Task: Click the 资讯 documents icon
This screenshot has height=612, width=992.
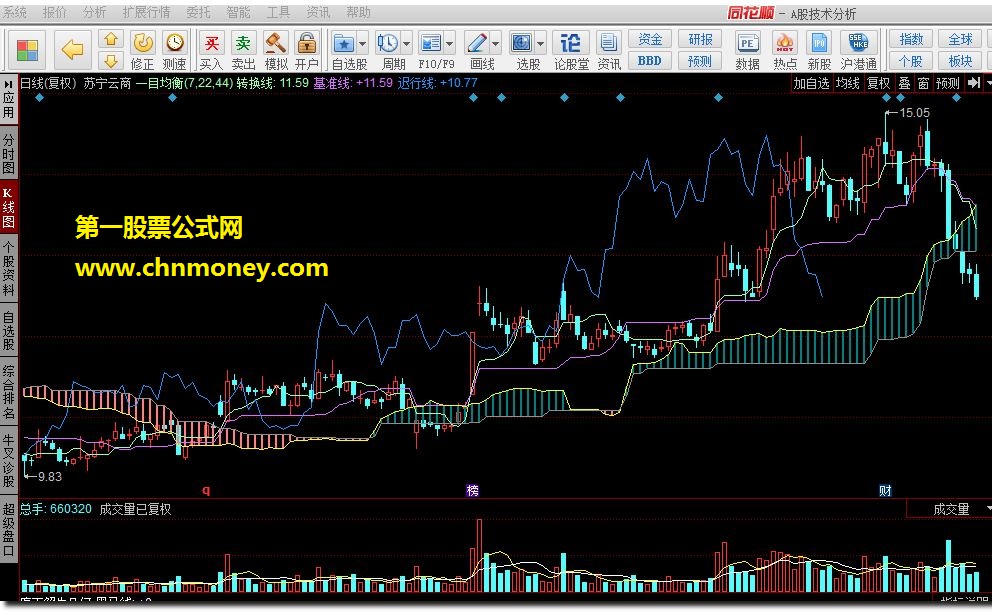Action: click(609, 43)
